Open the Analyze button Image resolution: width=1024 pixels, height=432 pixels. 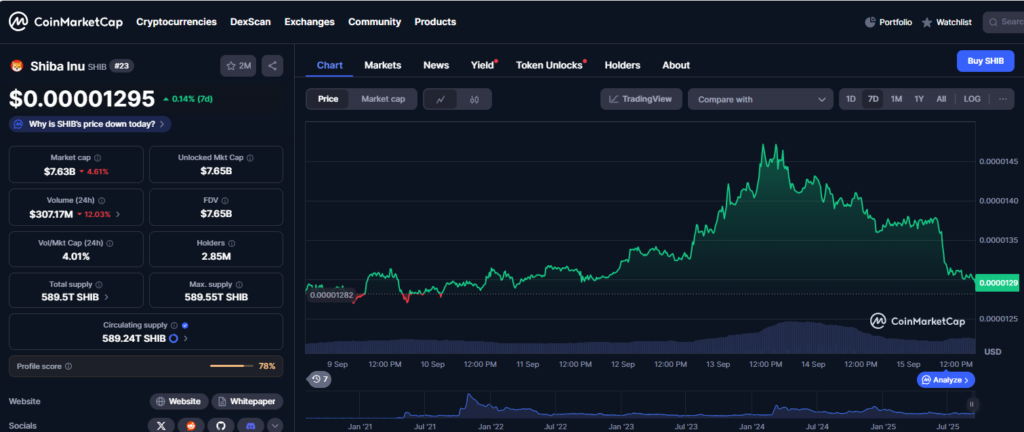[946, 380]
